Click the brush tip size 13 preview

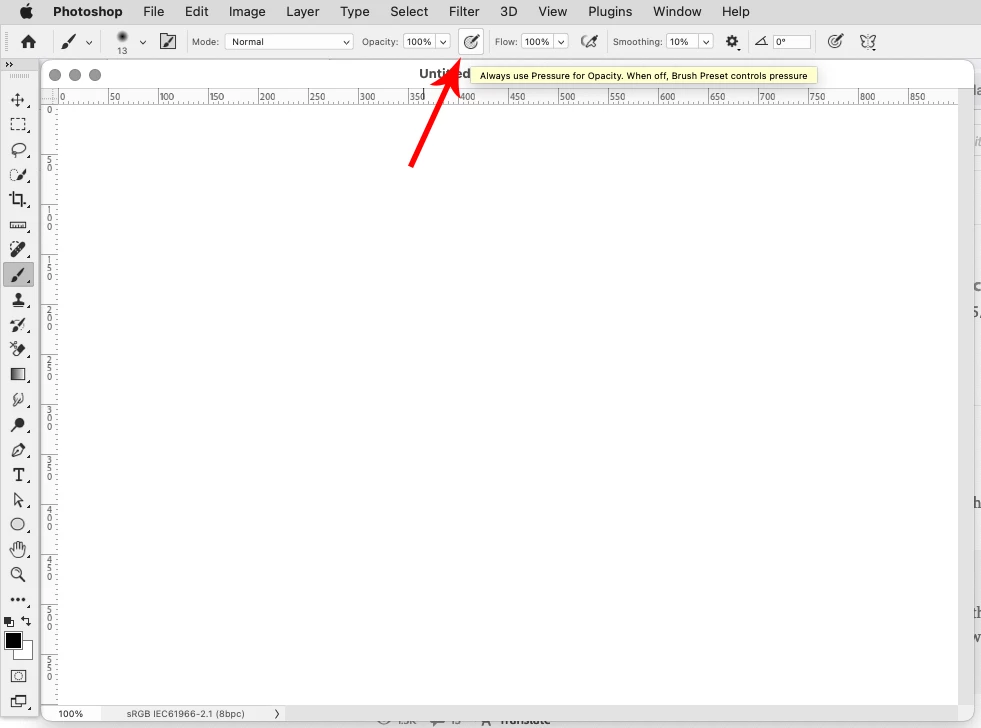(122, 42)
